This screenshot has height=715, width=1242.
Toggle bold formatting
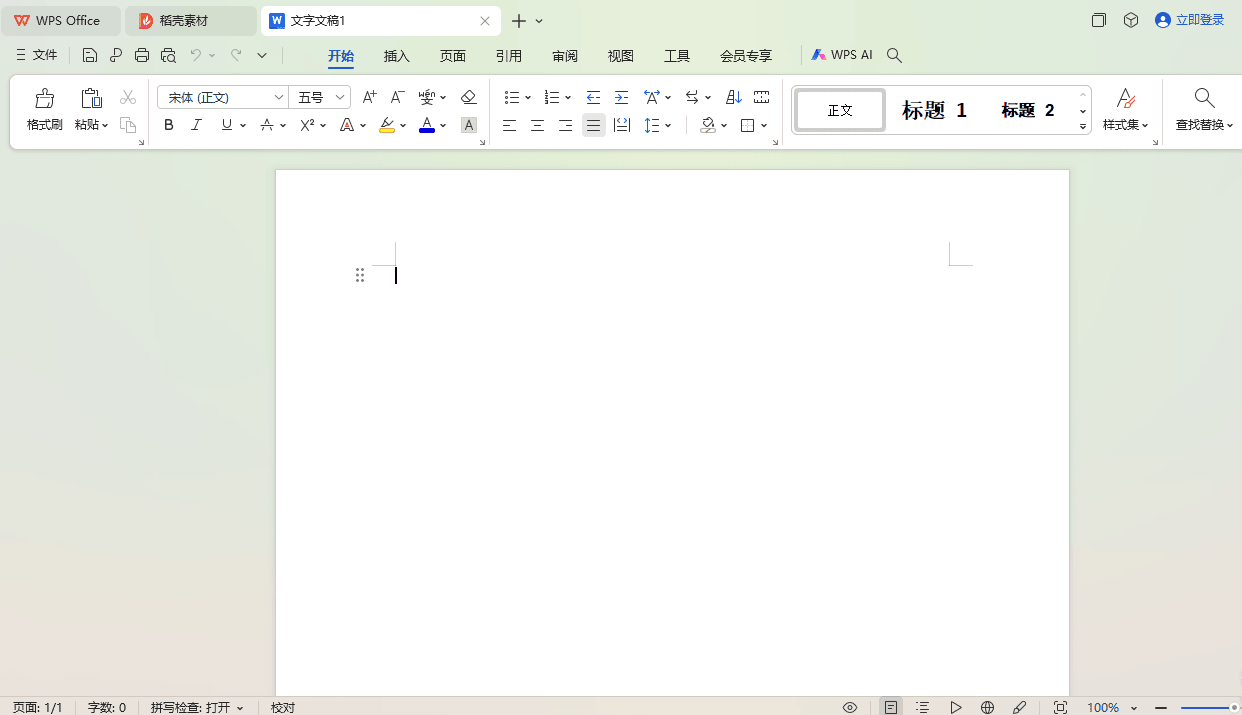168,125
